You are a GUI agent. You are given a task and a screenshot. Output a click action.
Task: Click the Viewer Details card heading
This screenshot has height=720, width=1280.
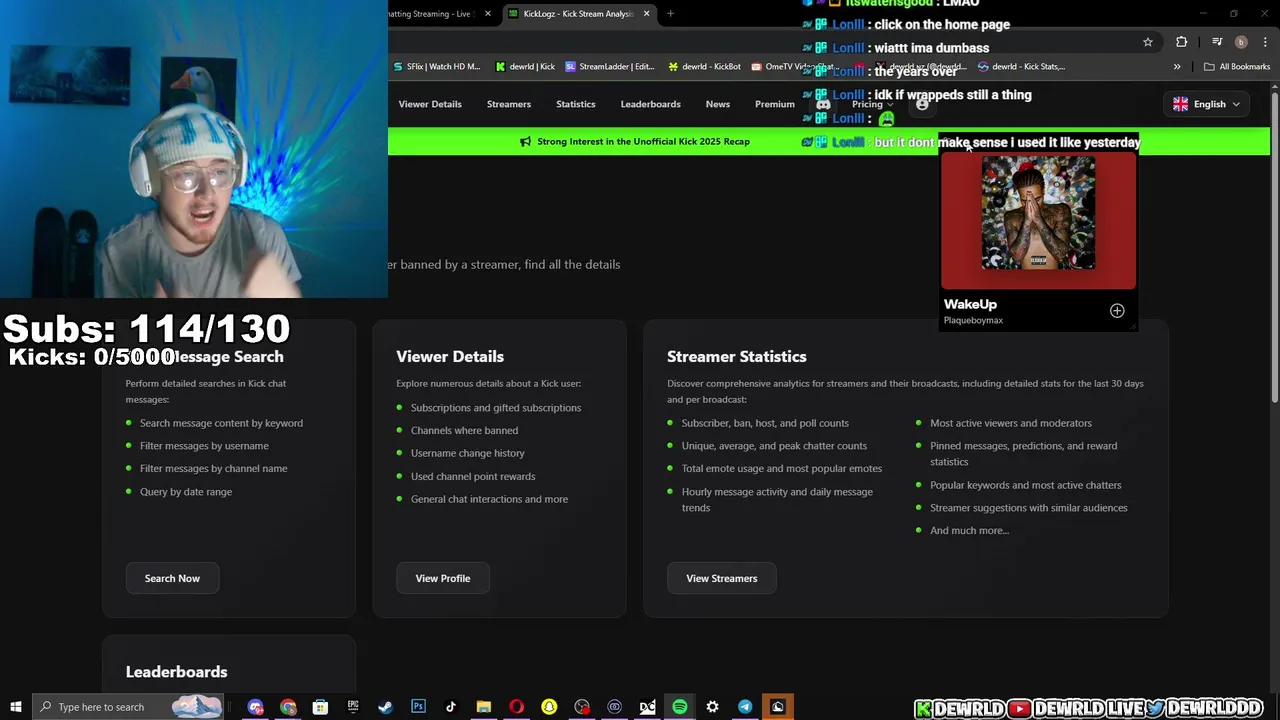coord(450,357)
